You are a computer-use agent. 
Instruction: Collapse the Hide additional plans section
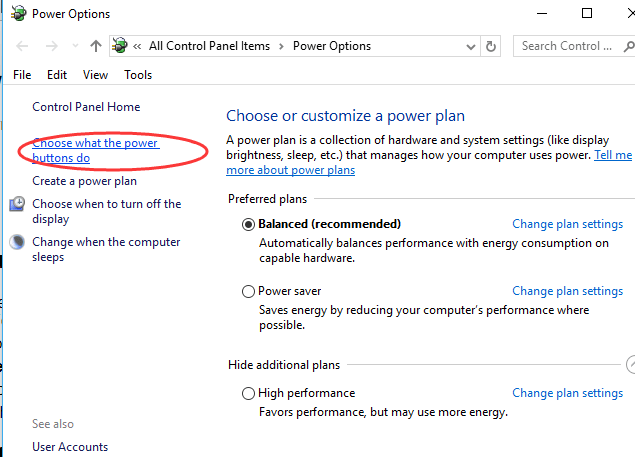(x=630, y=365)
